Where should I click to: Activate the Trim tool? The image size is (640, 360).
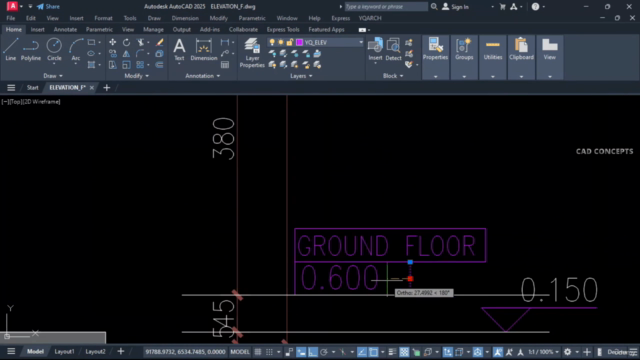click(140, 42)
